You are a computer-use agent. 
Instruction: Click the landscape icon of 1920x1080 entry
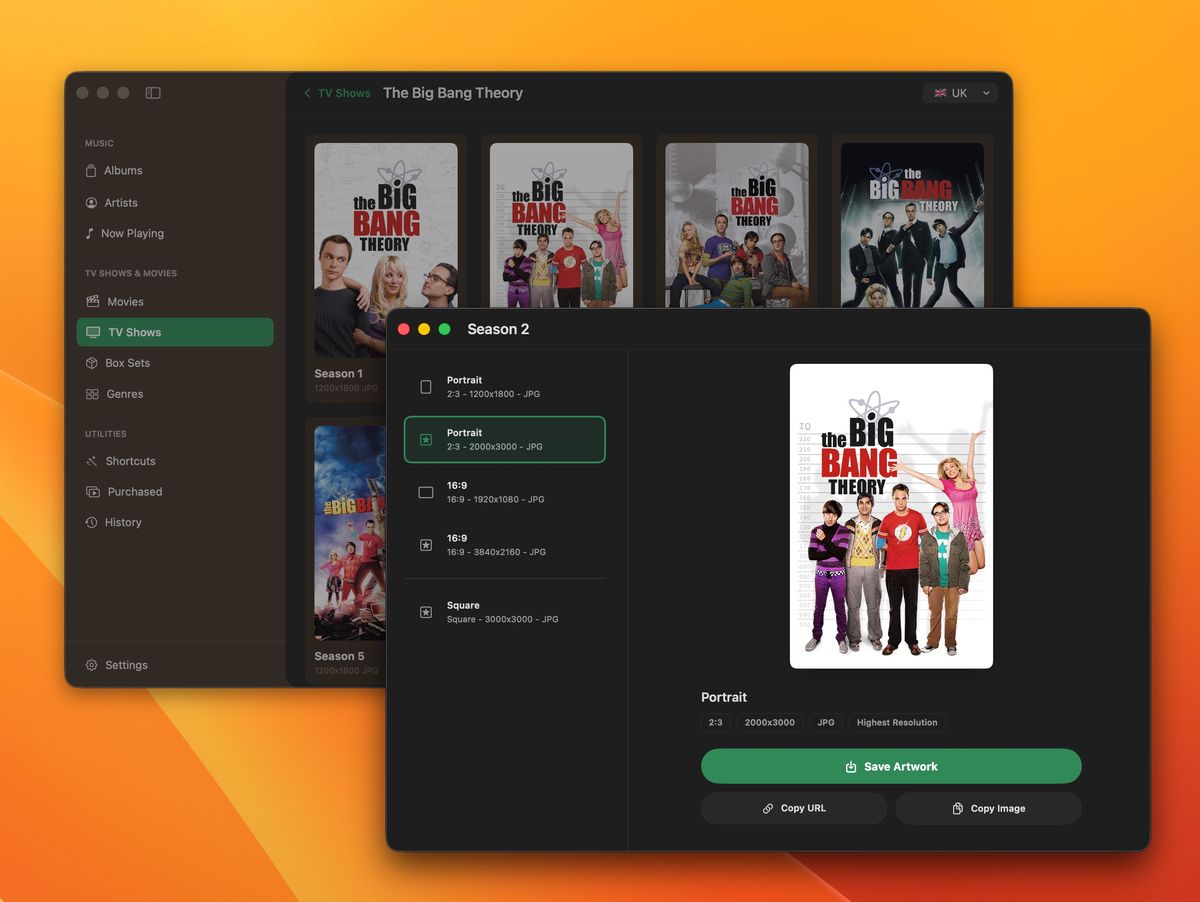point(426,492)
